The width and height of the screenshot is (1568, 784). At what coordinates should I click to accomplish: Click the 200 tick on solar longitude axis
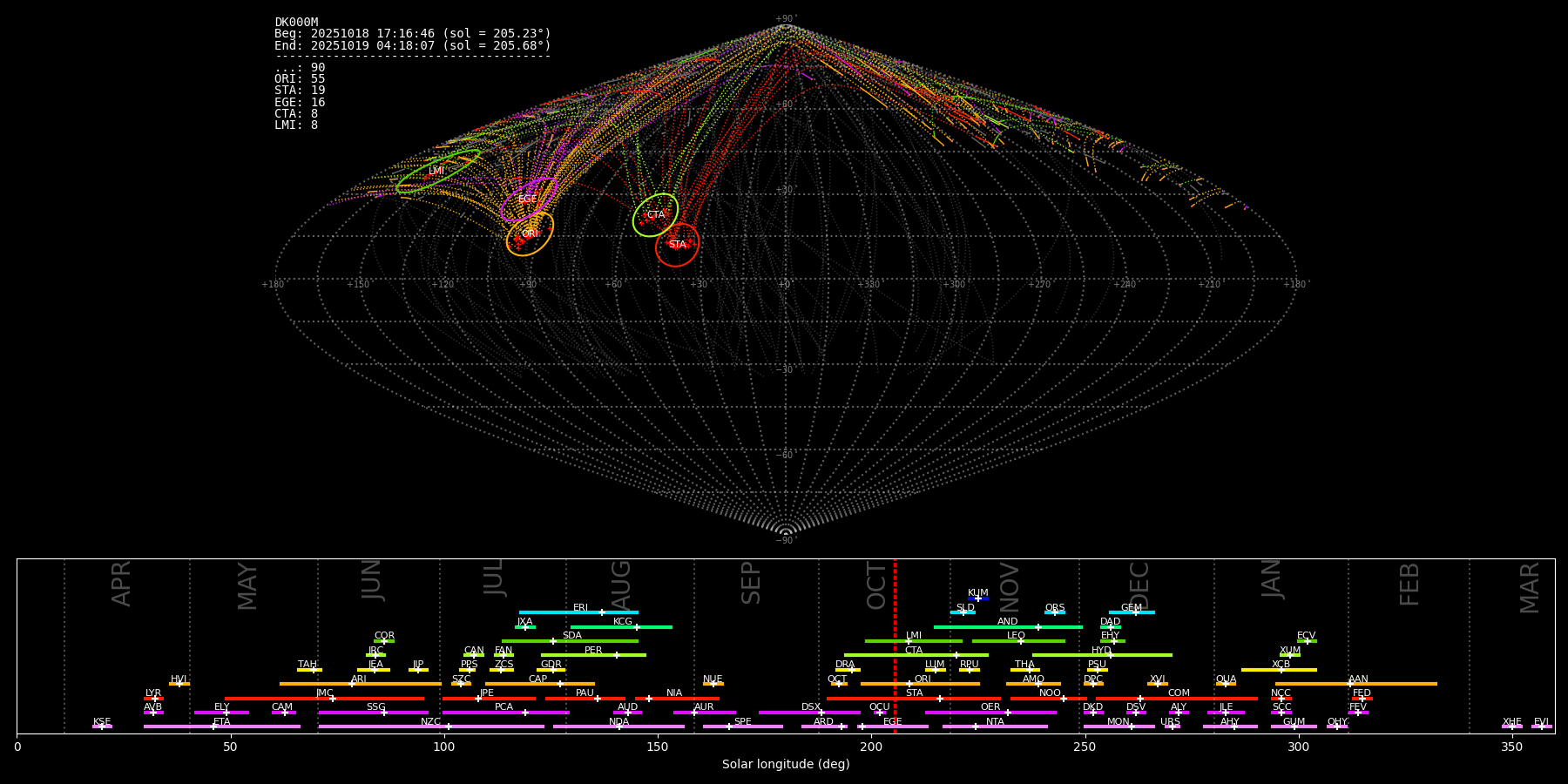click(x=871, y=747)
